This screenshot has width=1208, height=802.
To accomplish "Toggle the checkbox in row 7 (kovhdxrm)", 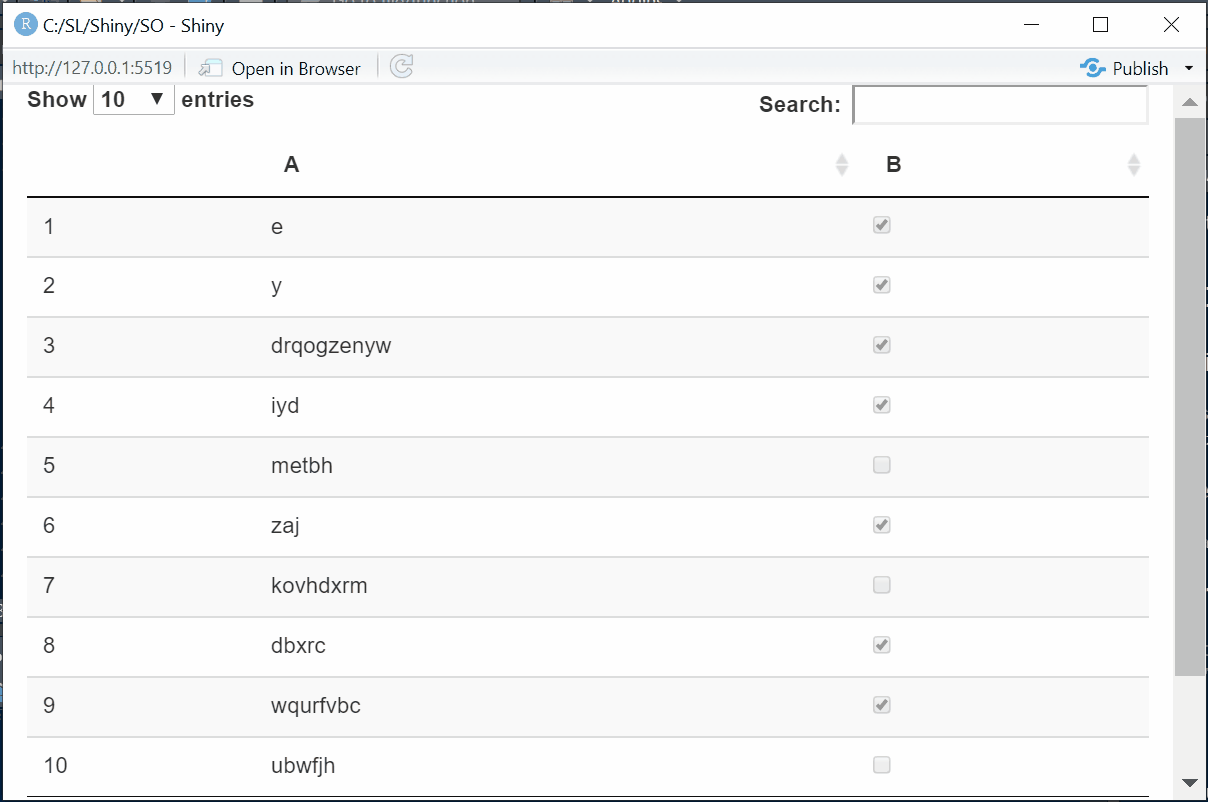I will [881, 585].
